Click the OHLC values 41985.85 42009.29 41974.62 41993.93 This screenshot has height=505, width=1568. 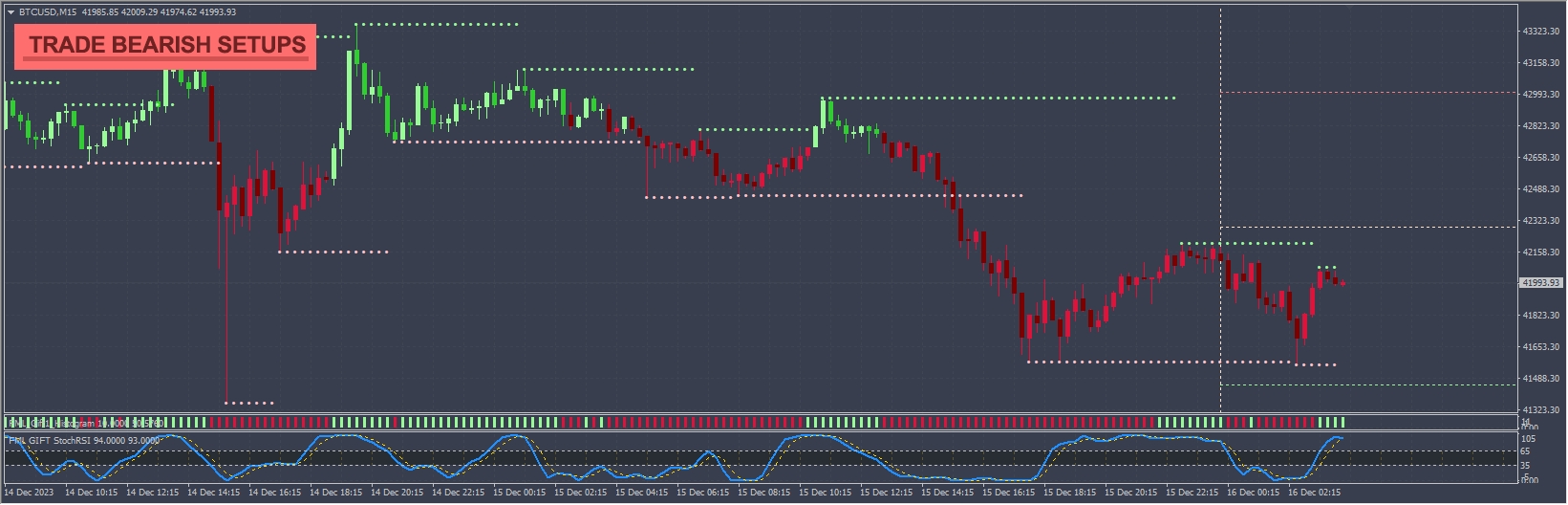point(160,12)
